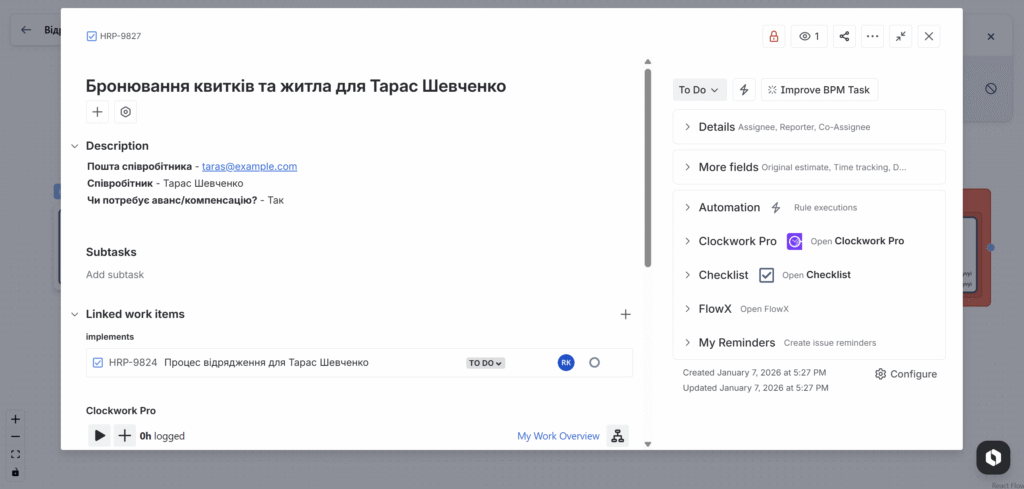The width and height of the screenshot is (1024, 489).
Task: Click the plus icon to log time manually
Action: pyautogui.click(x=124, y=435)
